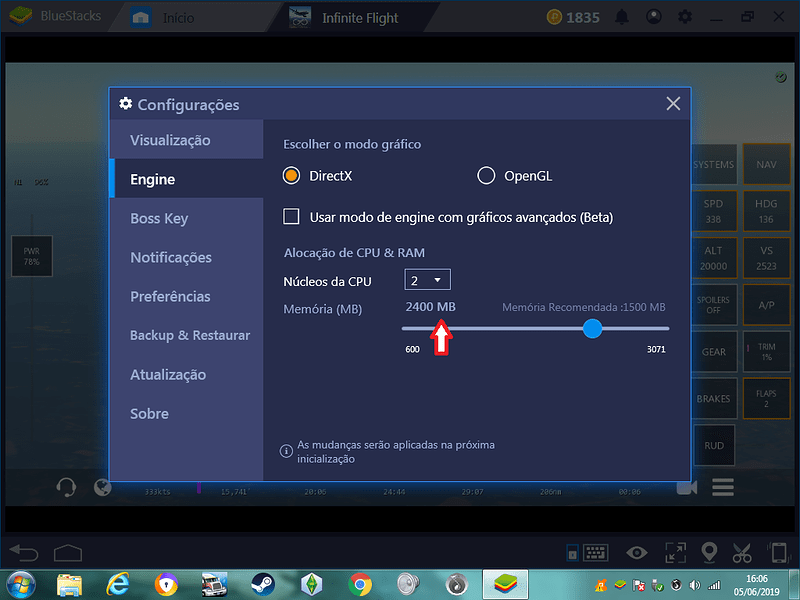This screenshot has width=800, height=600.
Task: Enable advanced graphics engine mode (Beta)
Action: [x=291, y=216]
